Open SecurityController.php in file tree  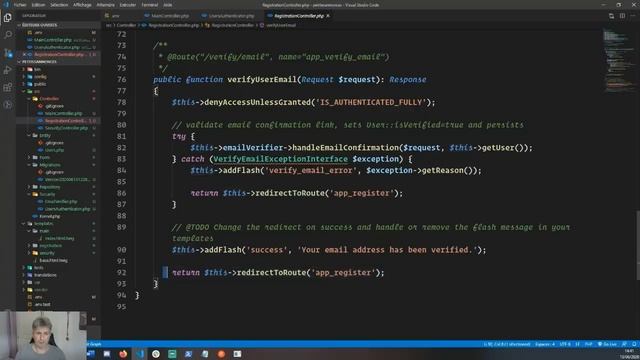66,128
